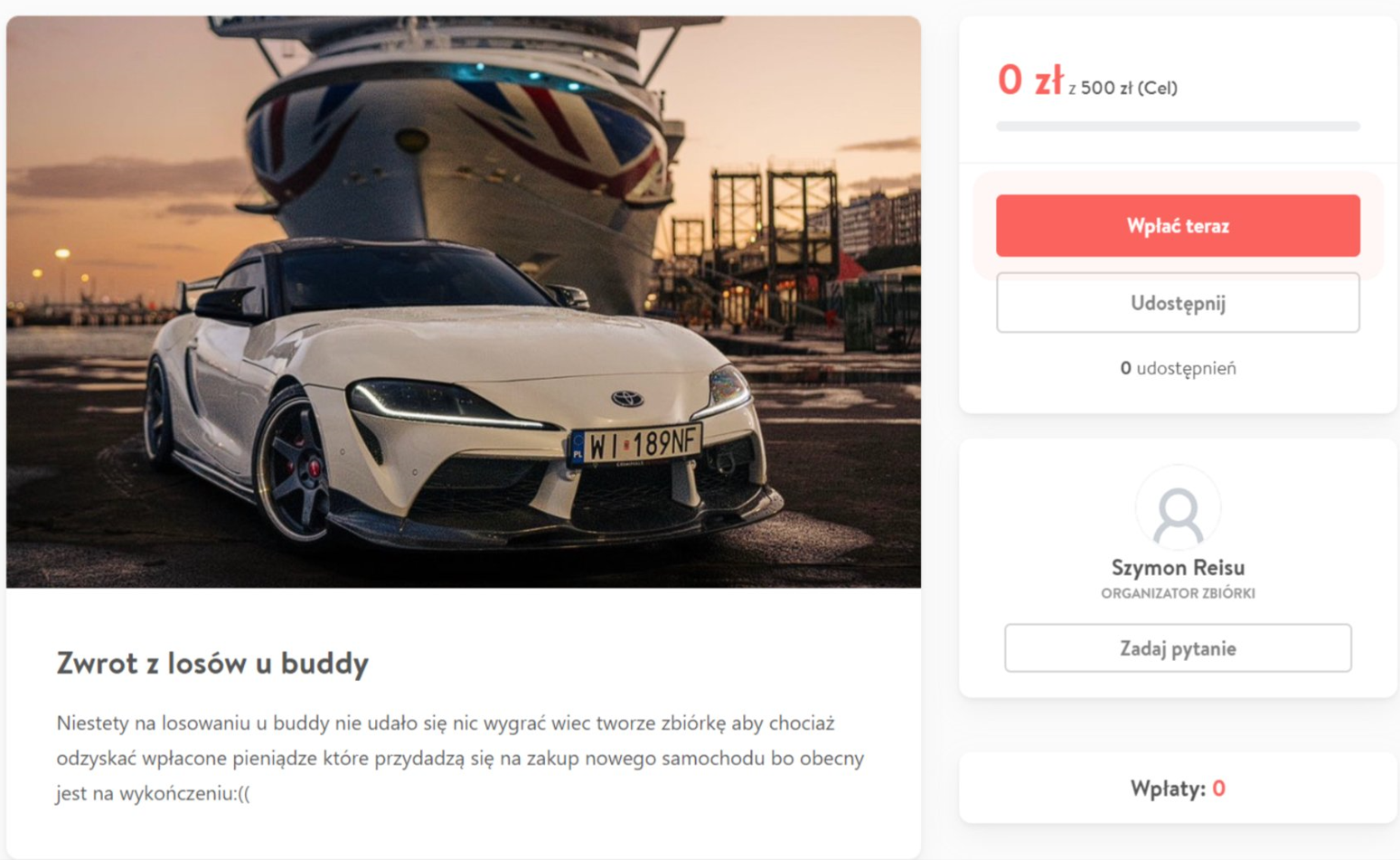Click the WI 189NF license plate
1400x860 pixels.
[x=636, y=445]
